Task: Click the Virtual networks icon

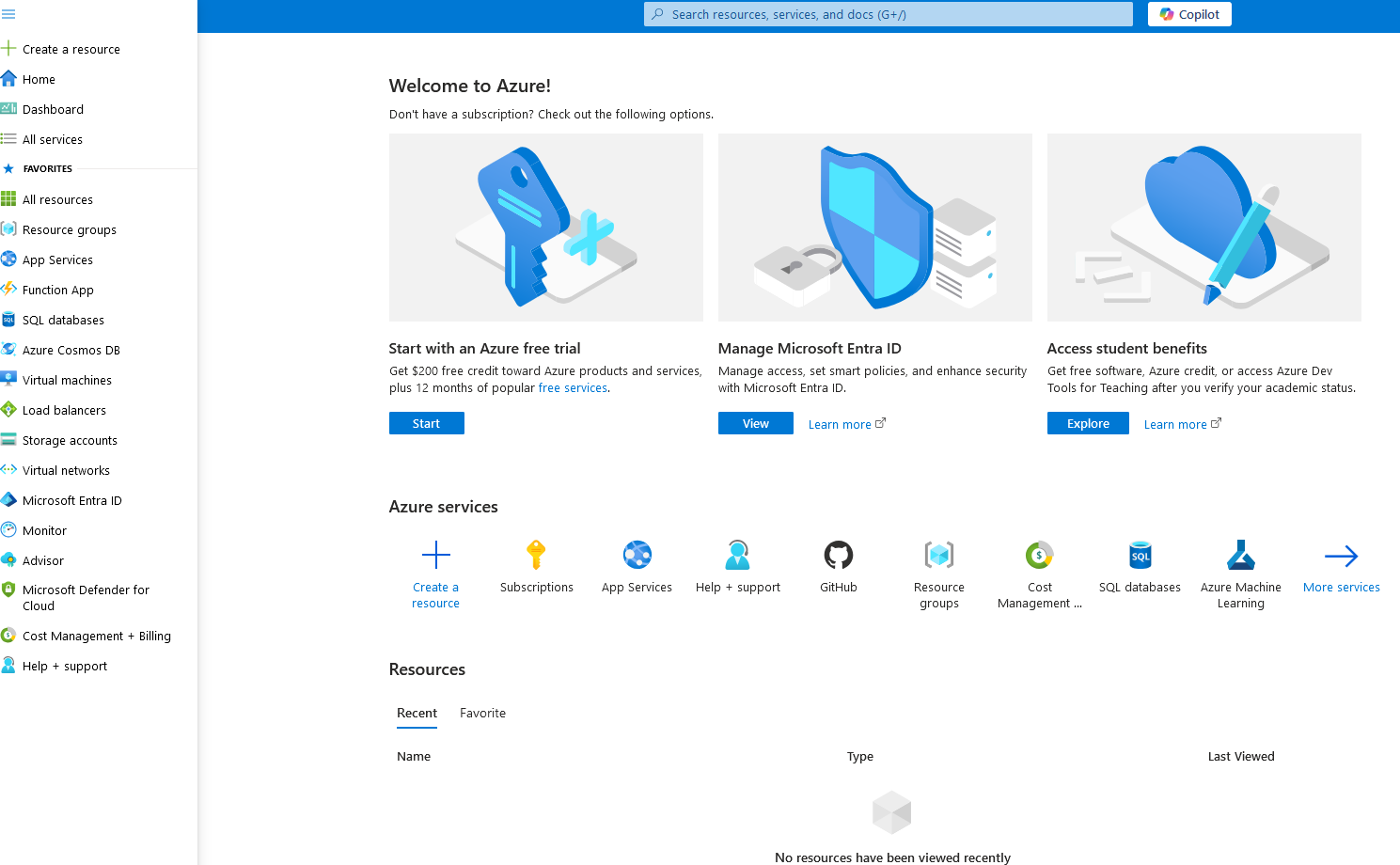Action: (x=8, y=469)
